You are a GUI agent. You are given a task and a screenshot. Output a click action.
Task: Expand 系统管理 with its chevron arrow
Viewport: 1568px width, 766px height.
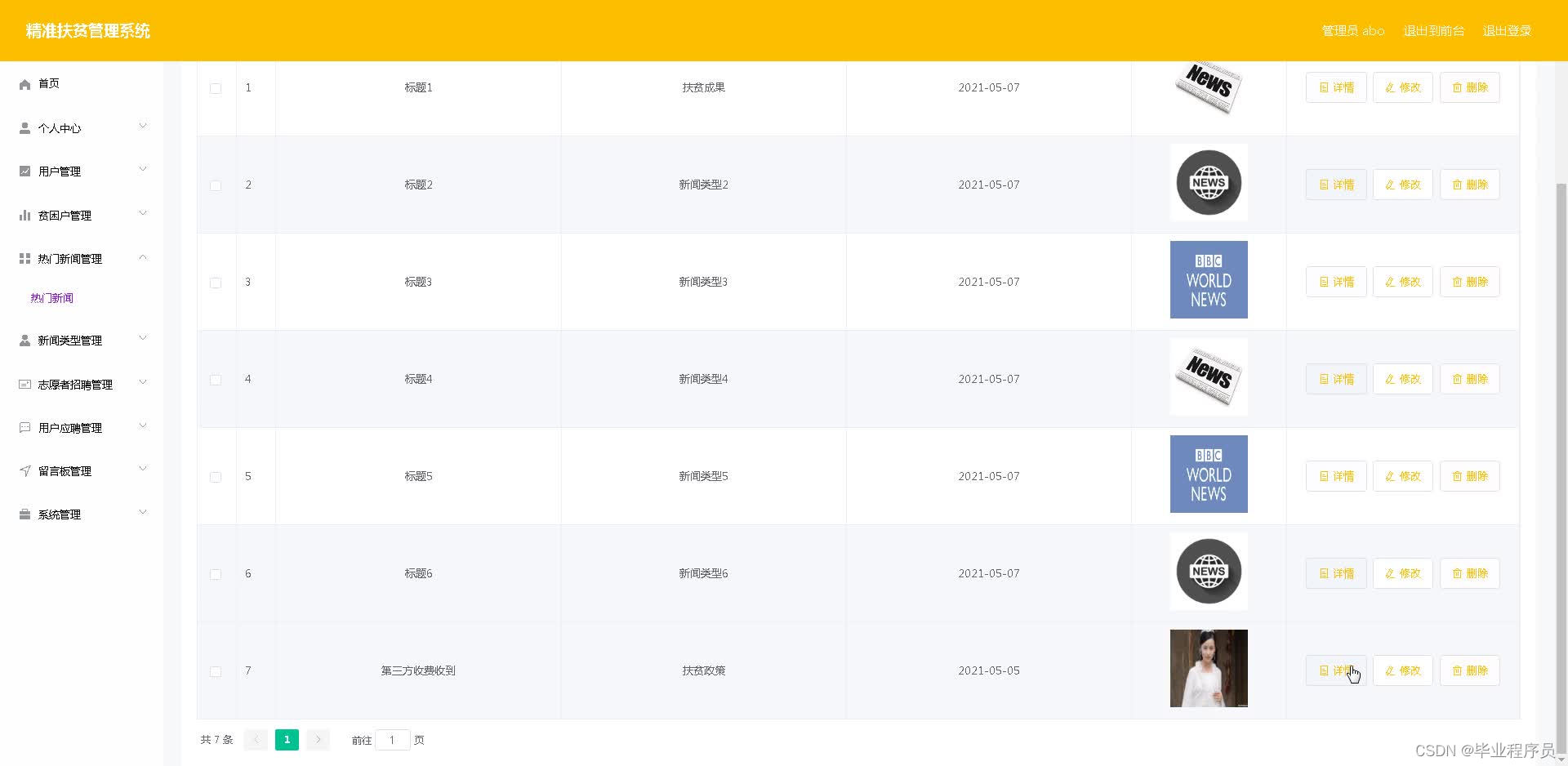pos(143,513)
